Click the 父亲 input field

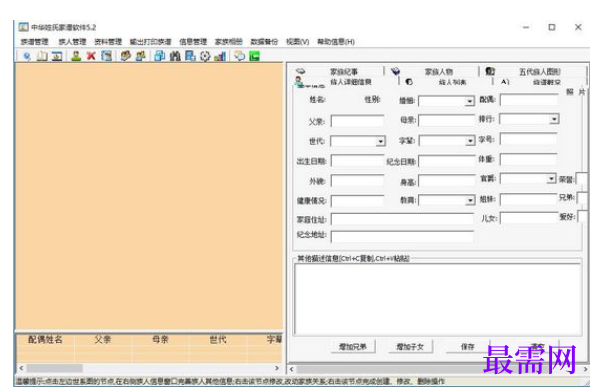coord(357,121)
